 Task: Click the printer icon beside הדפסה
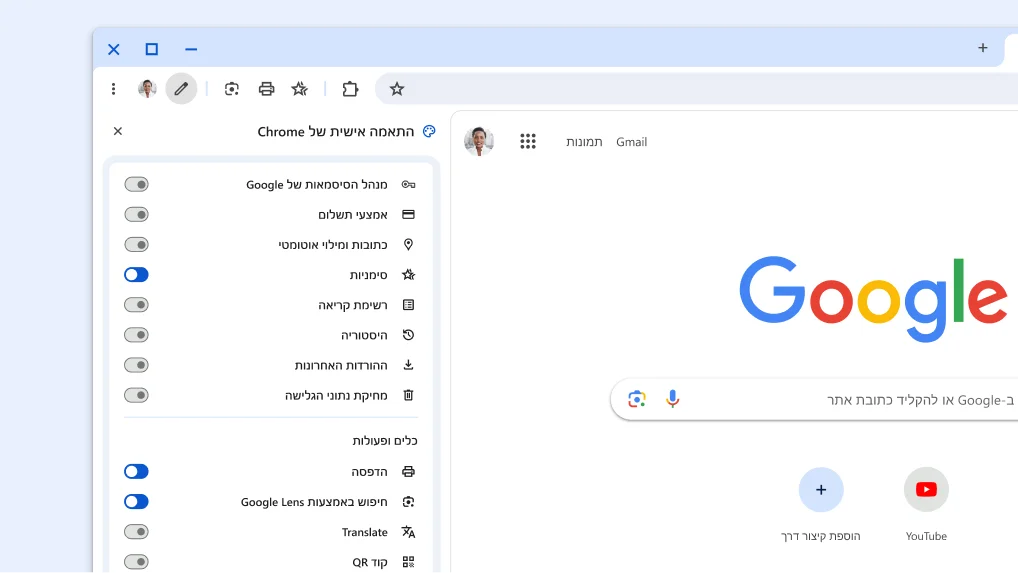click(408, 472)
